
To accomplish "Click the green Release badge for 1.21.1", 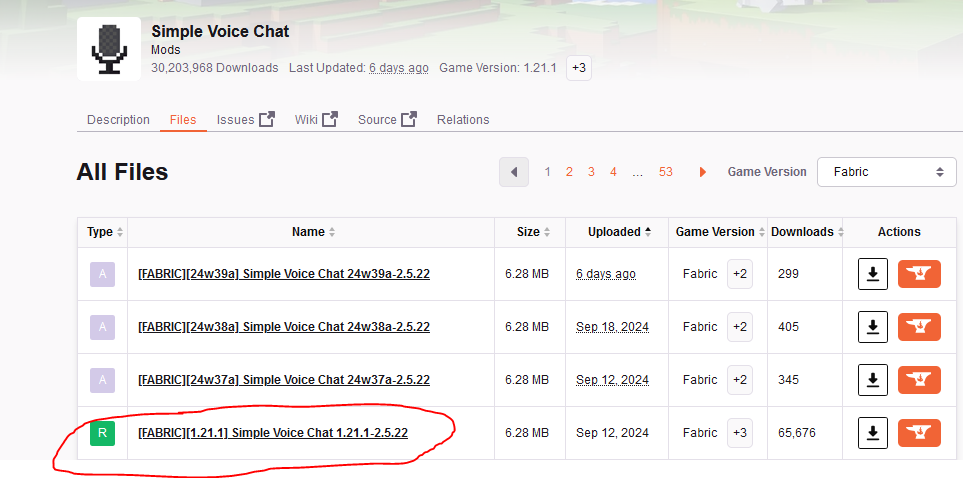I will pyautogui.click(x=103, y=433).
